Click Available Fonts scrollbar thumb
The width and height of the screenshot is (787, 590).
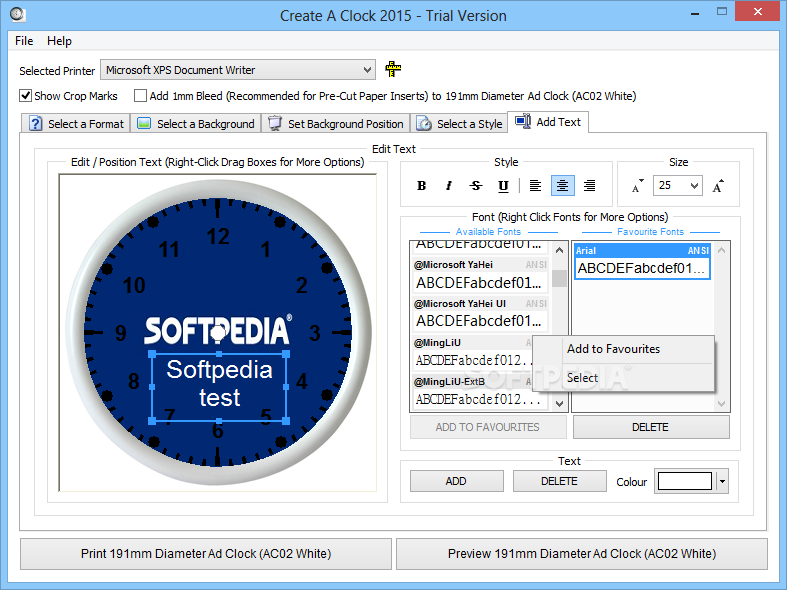point(560,278)
